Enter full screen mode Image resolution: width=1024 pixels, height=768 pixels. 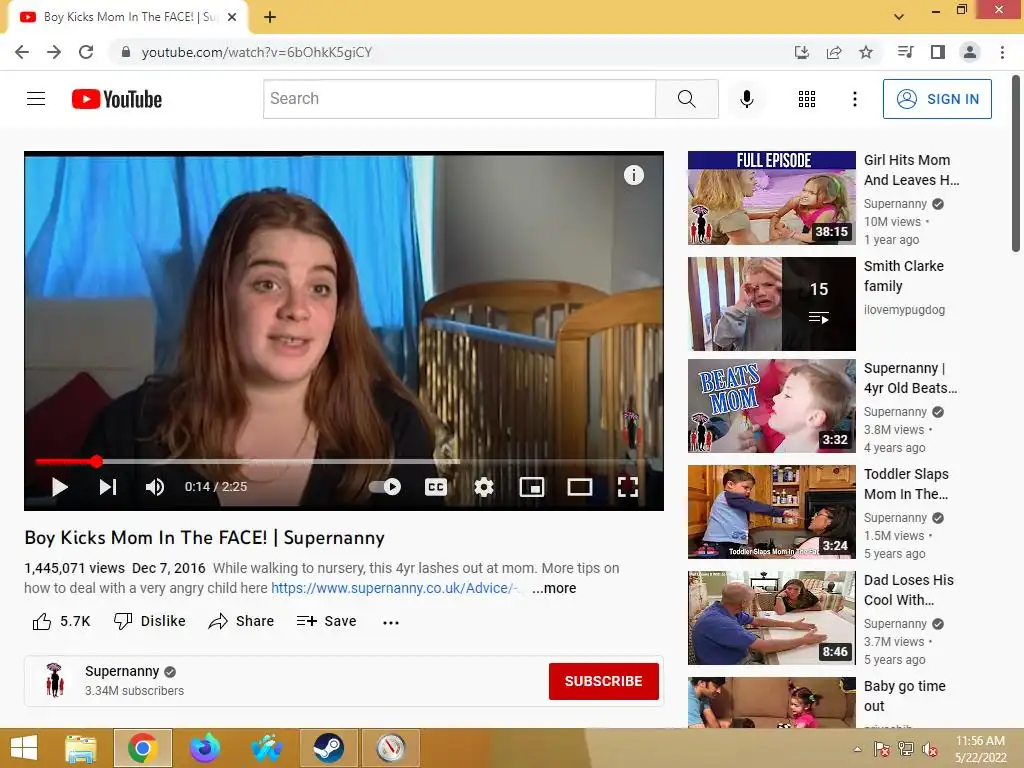[x=628, y=487]
